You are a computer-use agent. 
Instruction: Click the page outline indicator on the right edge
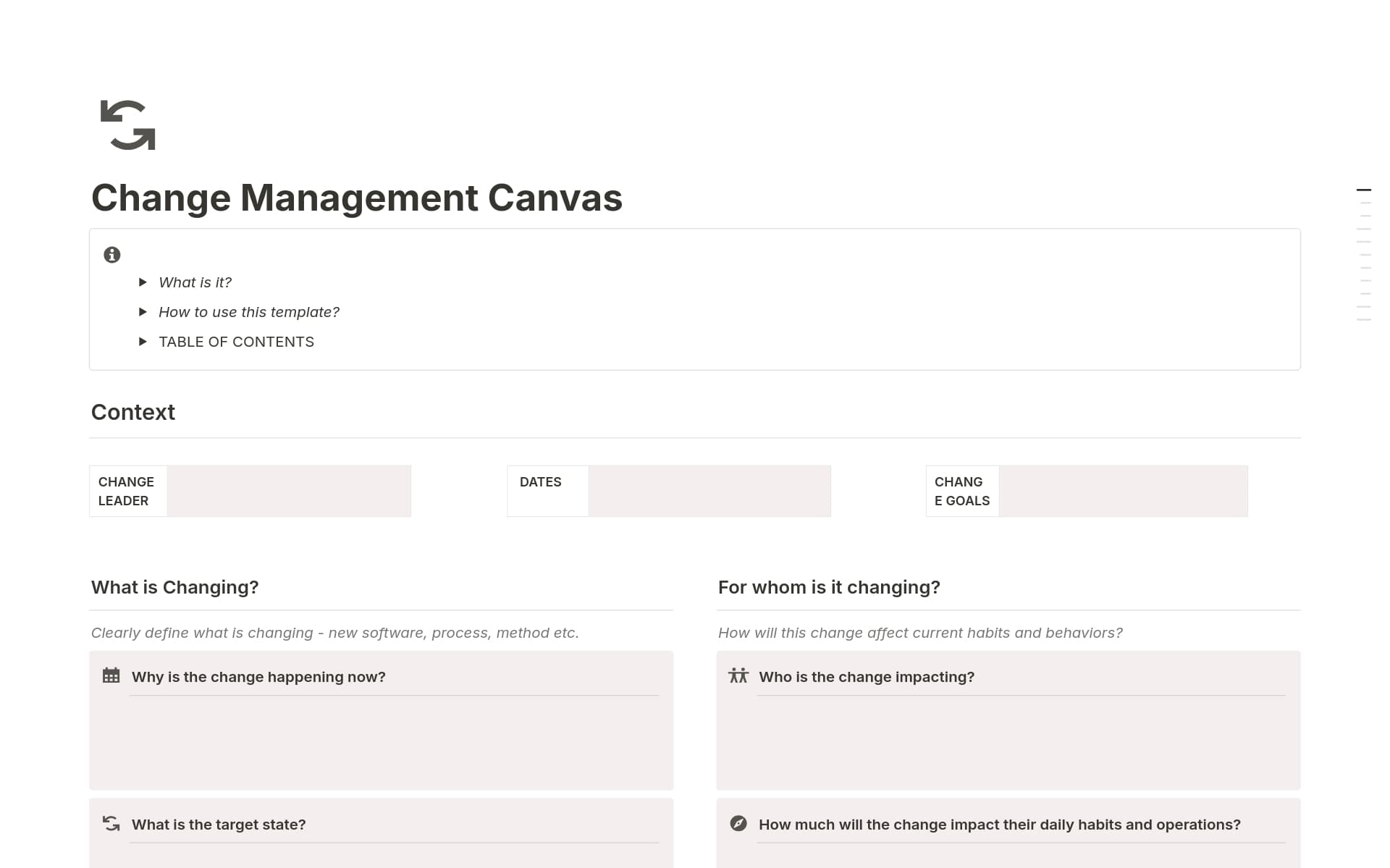[1362, 190]
